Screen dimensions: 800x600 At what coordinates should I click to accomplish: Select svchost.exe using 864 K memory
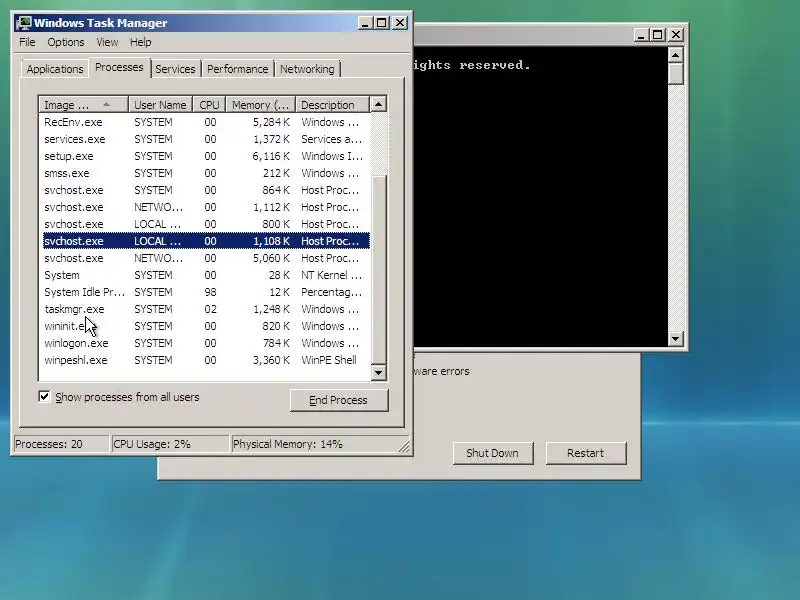click(x=206, y=190)
